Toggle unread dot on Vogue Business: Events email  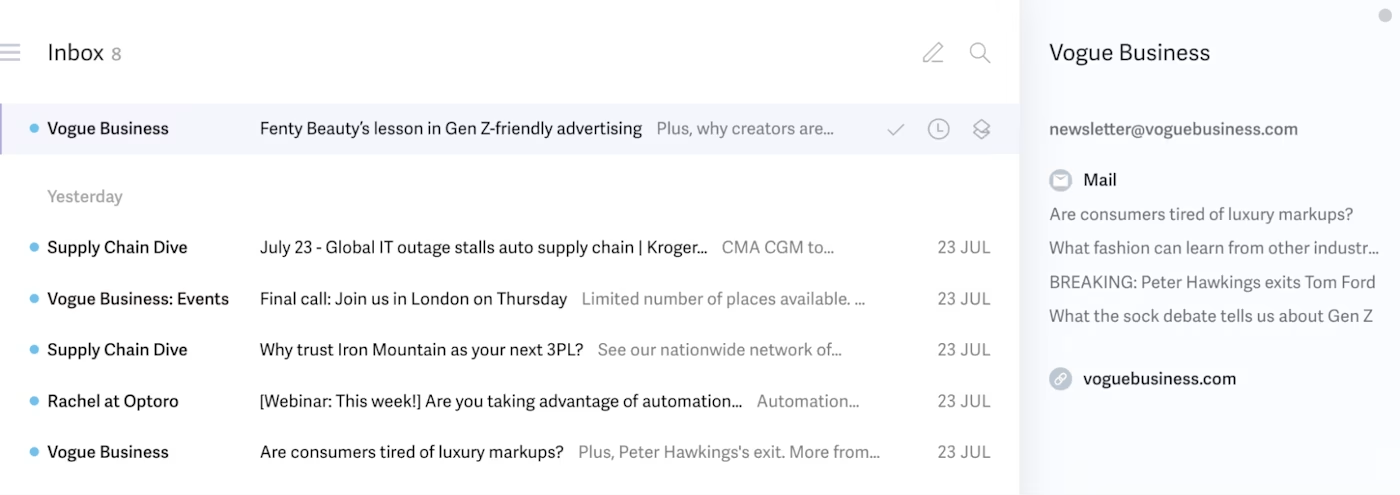[34, 299]
